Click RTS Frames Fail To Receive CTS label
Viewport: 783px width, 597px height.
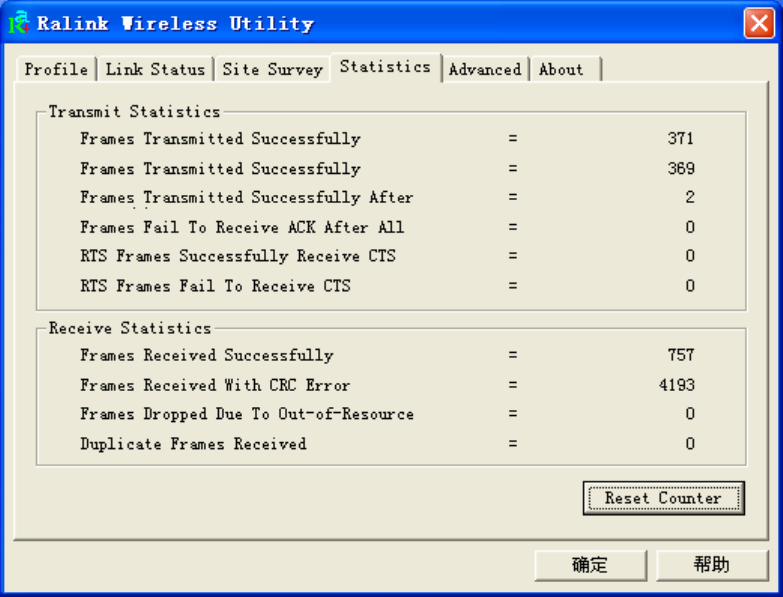[x=215, y=286]
